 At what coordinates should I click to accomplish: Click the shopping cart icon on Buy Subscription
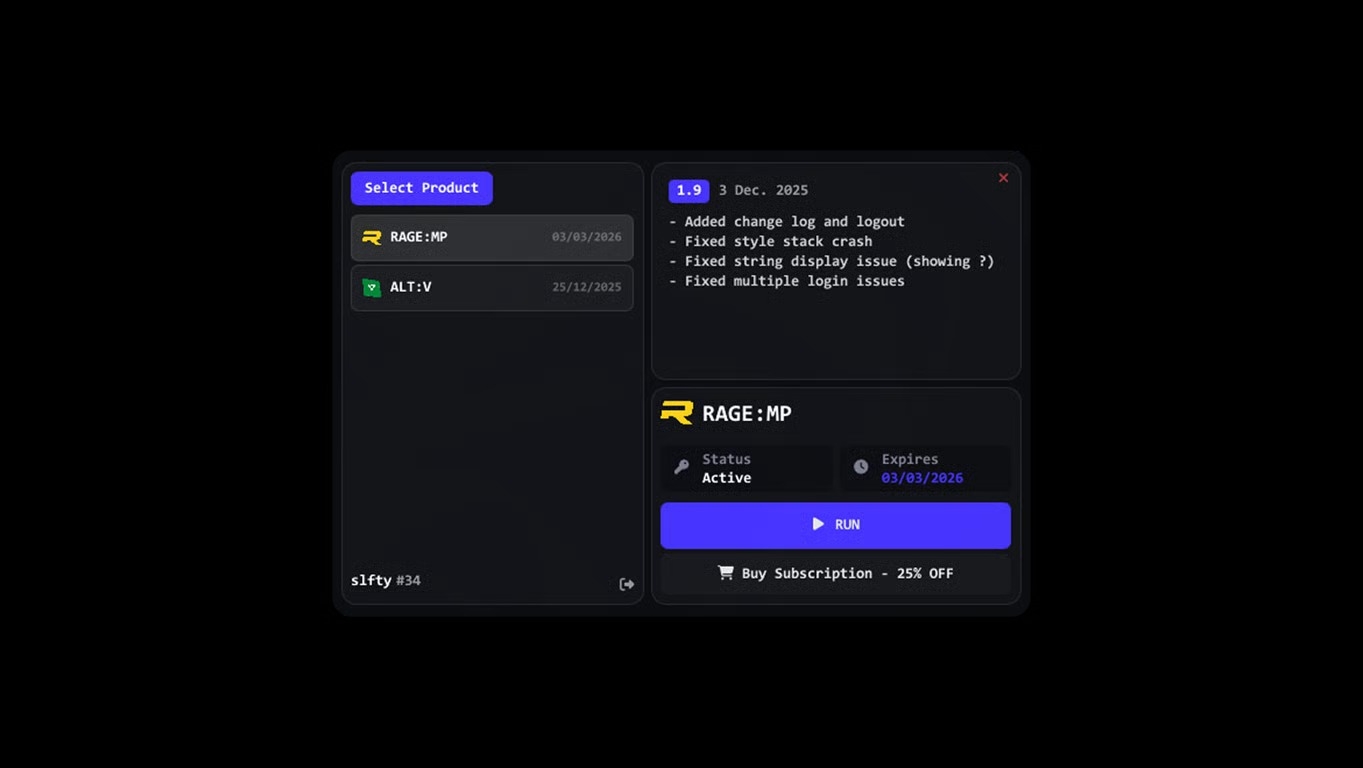pyautogui.click(x=725, y=573)
